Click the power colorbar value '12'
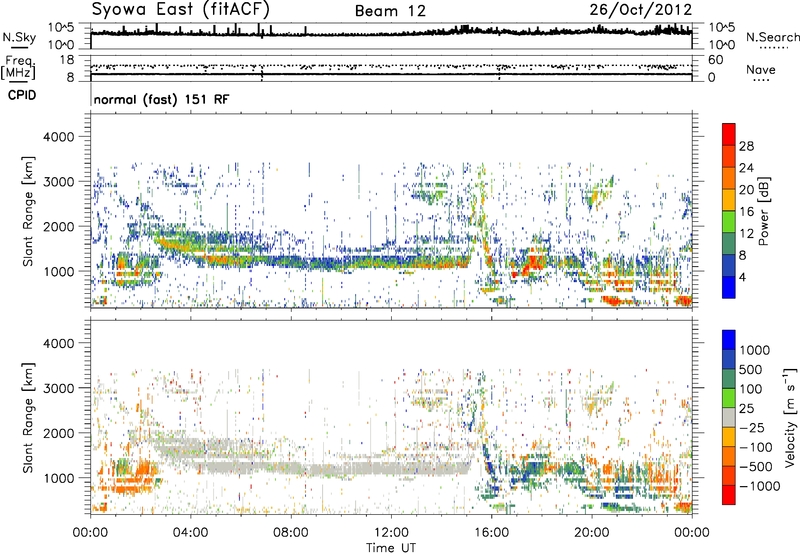 (x=746, y=234)
